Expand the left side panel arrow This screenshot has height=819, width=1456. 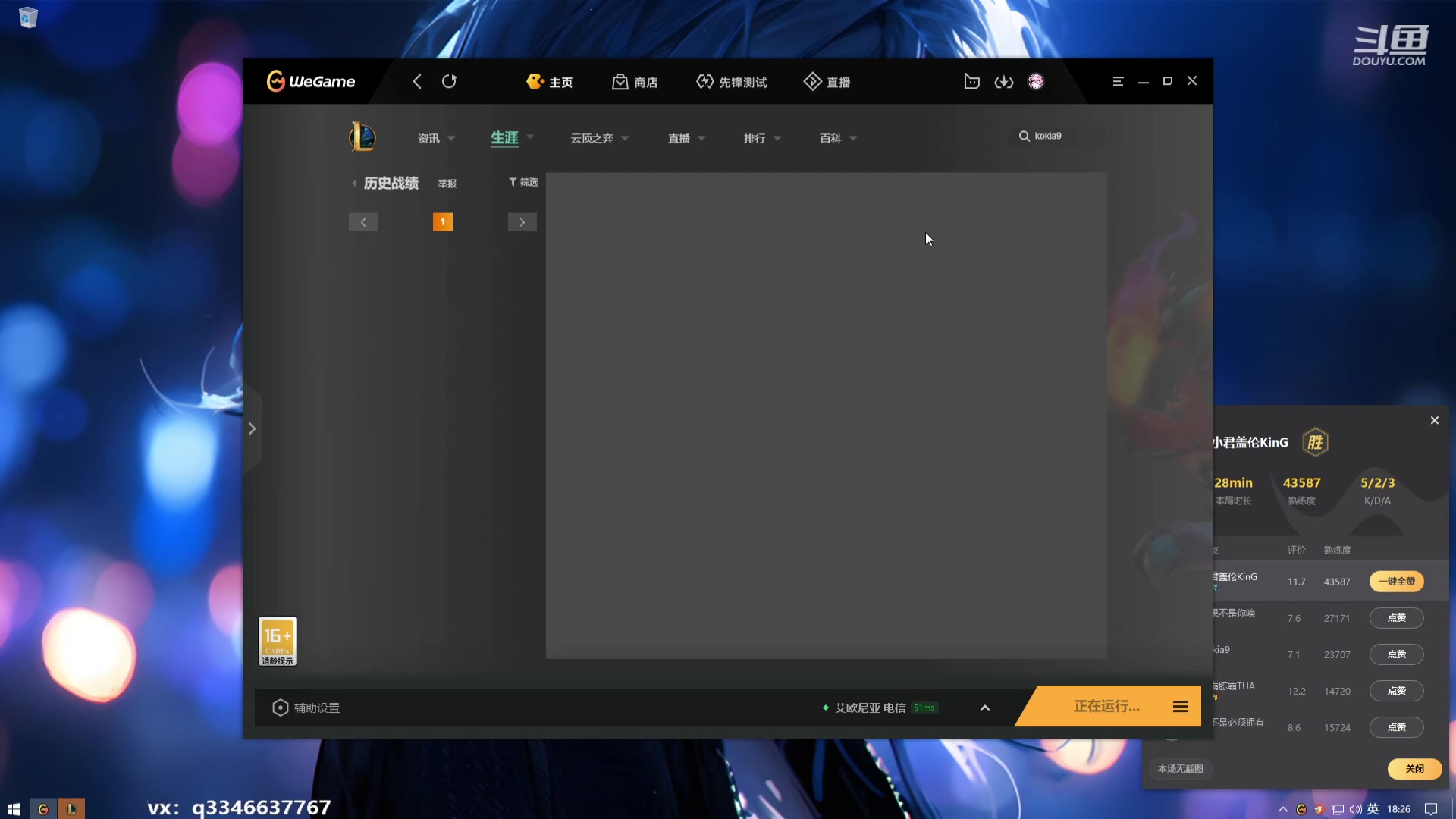pyautogui.click(x=253, y=428)
